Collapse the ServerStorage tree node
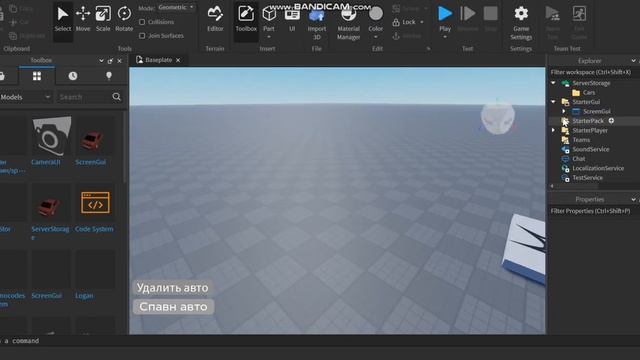 (553, 83)
